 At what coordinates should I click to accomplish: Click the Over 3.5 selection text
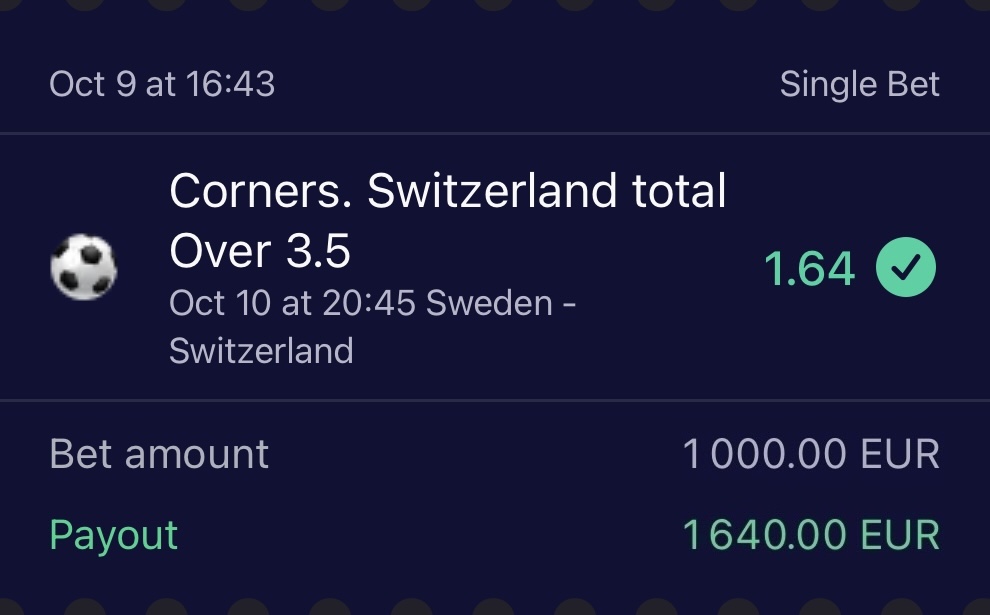(x=260, y=252)
